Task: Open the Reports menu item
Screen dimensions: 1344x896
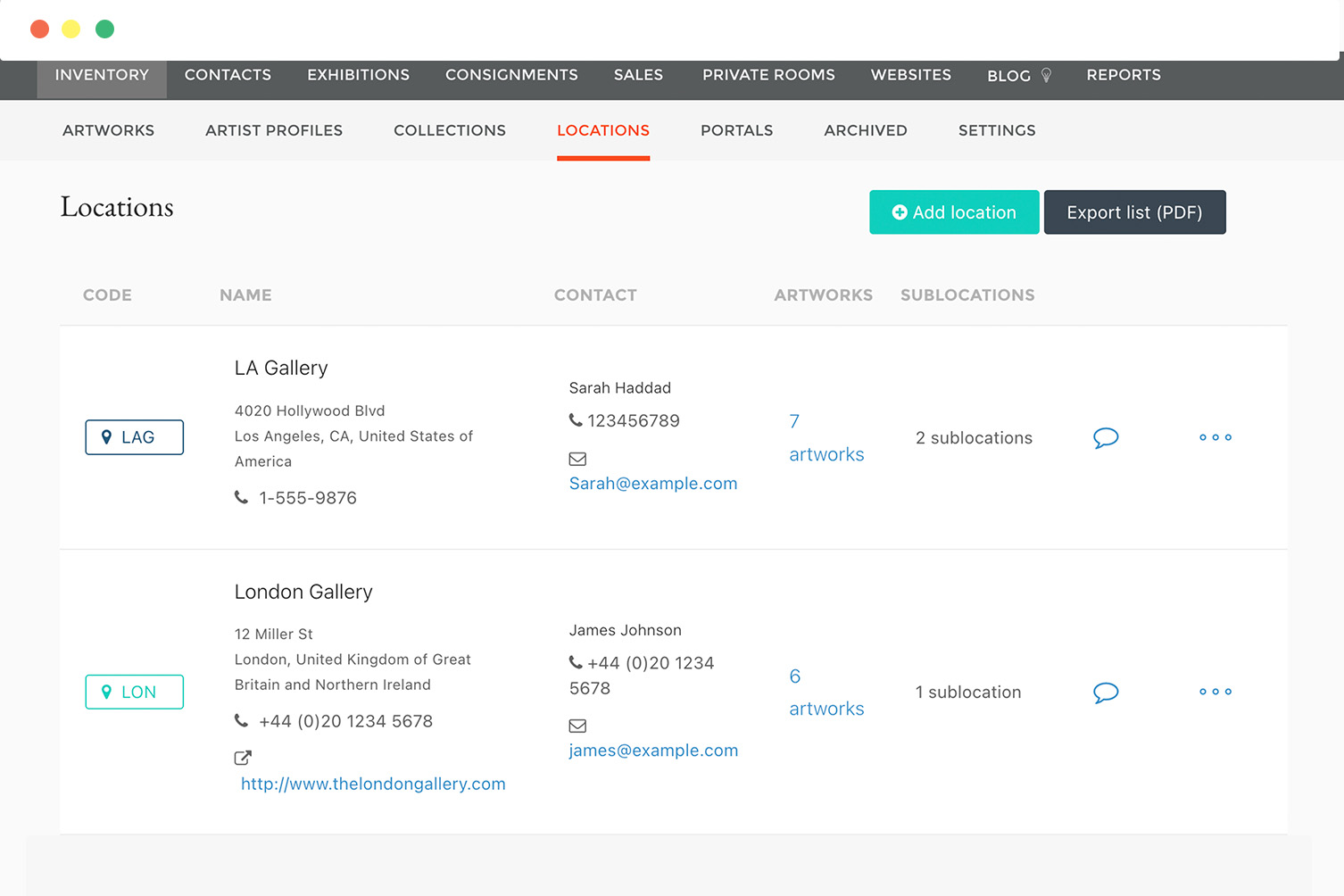Action: pos(1124,75)
